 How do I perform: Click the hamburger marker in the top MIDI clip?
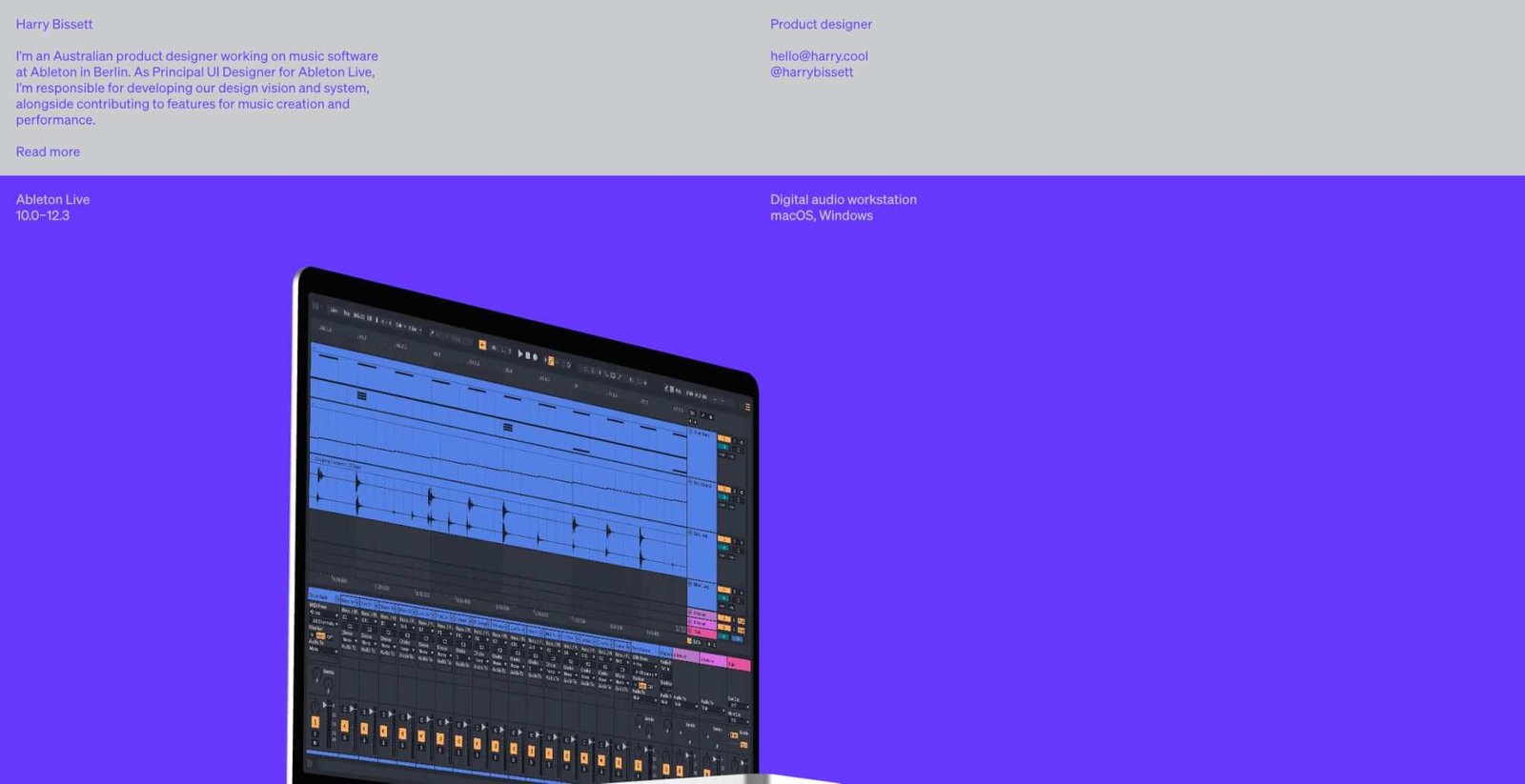(361, 395)
